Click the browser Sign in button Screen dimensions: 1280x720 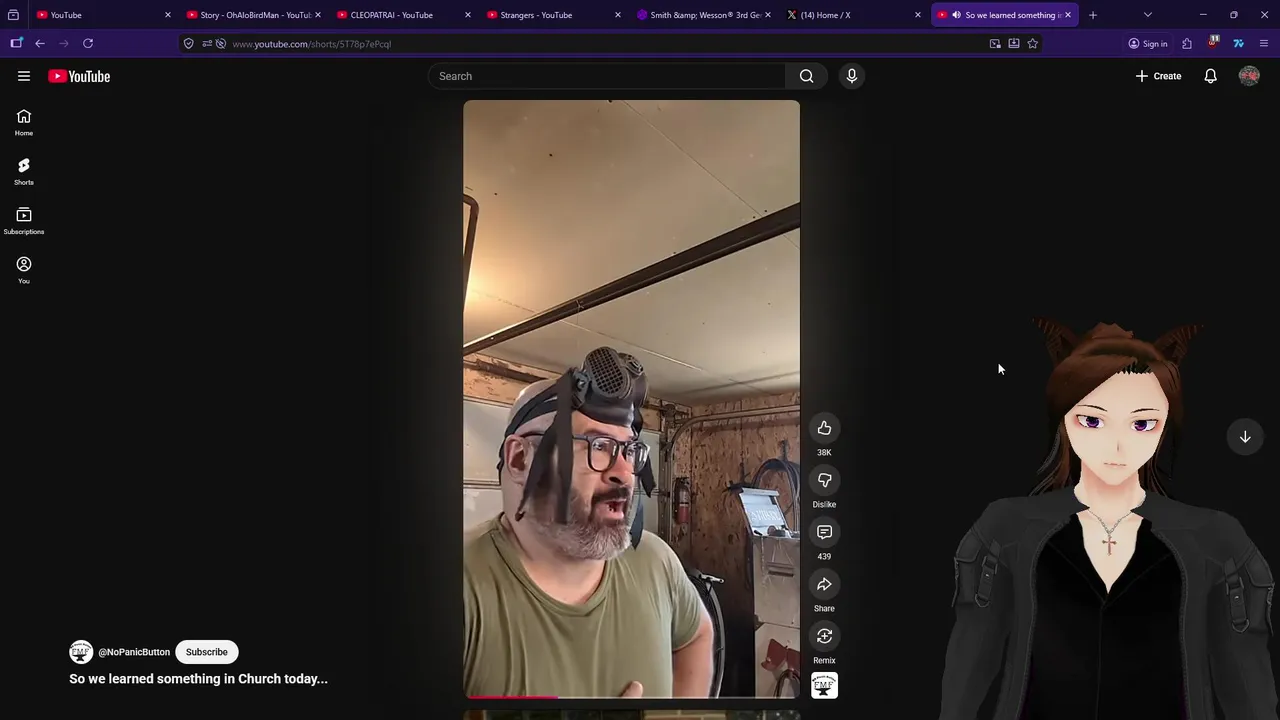[x=1148, y=44]
